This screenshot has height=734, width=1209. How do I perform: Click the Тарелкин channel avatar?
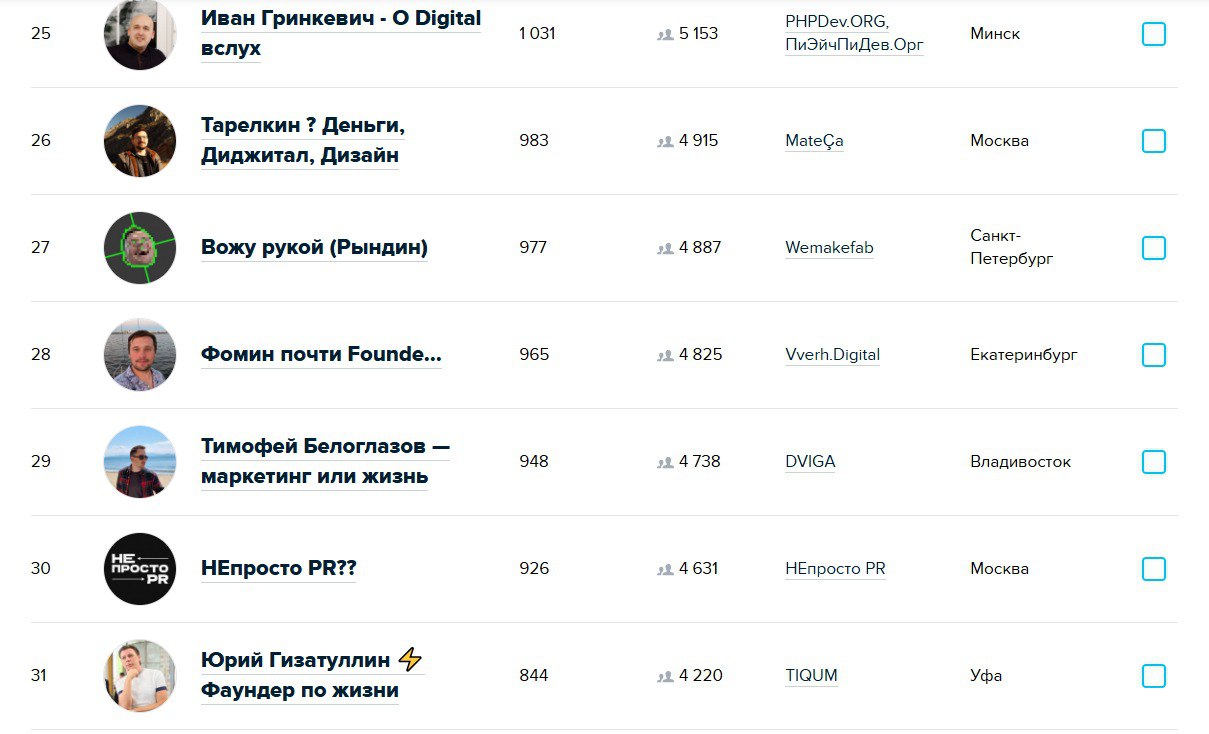[x=140, y=141]
